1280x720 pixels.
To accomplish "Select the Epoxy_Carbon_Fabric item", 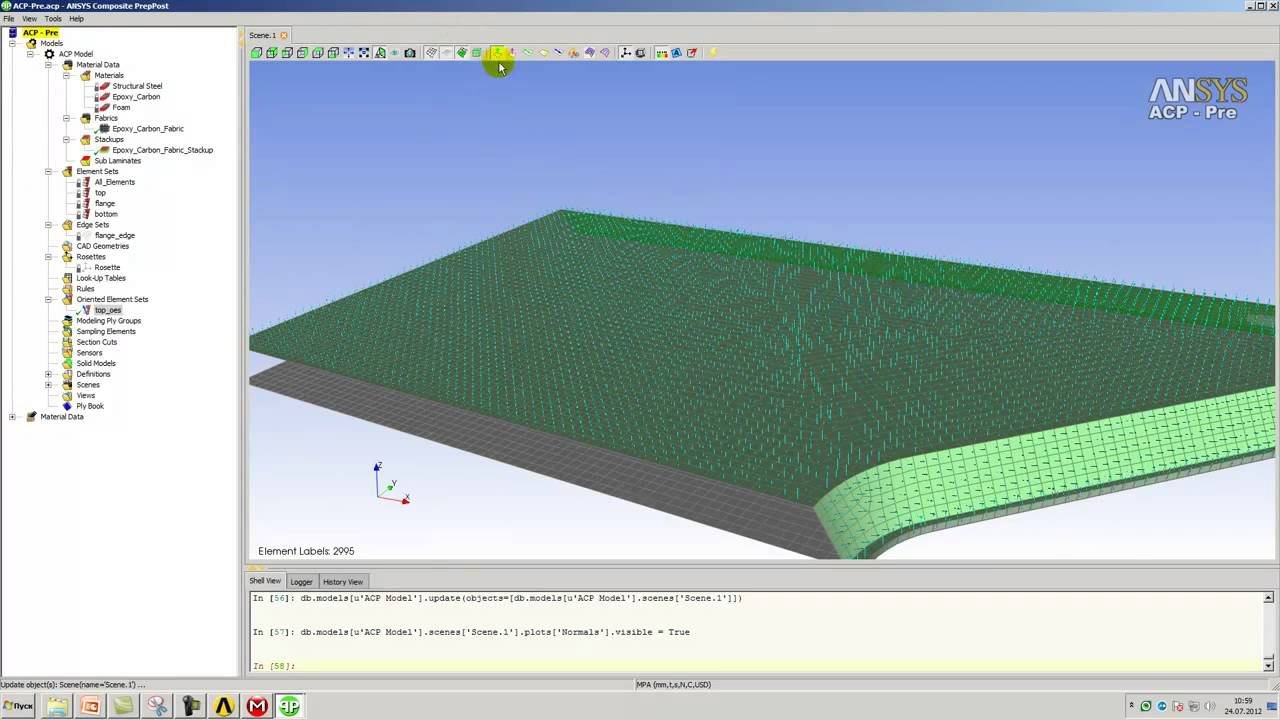I will point(148,129).
